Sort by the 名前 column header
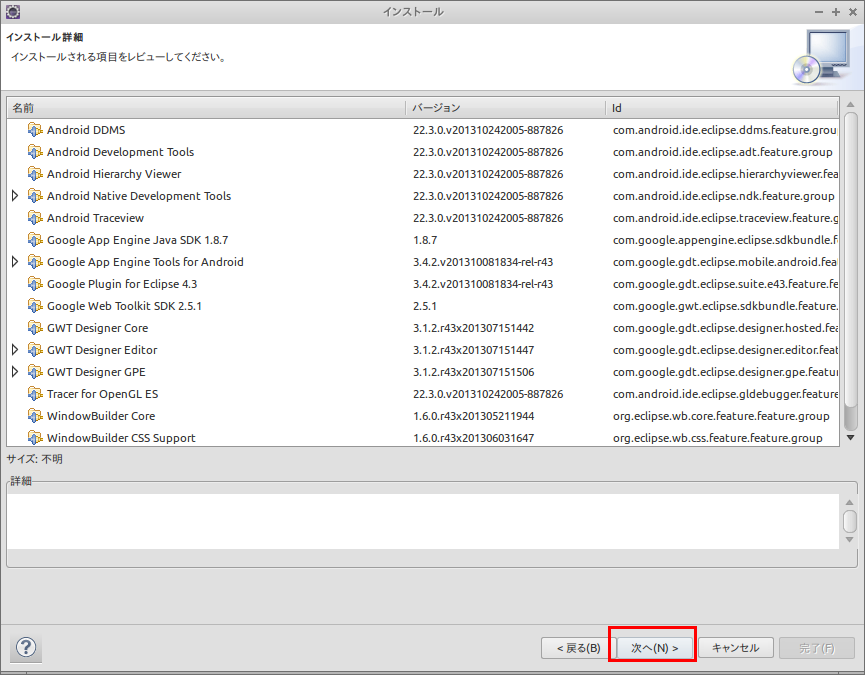The height and width of the screenshot is (675, 865). pyautogui.click(x=206, y=108)
